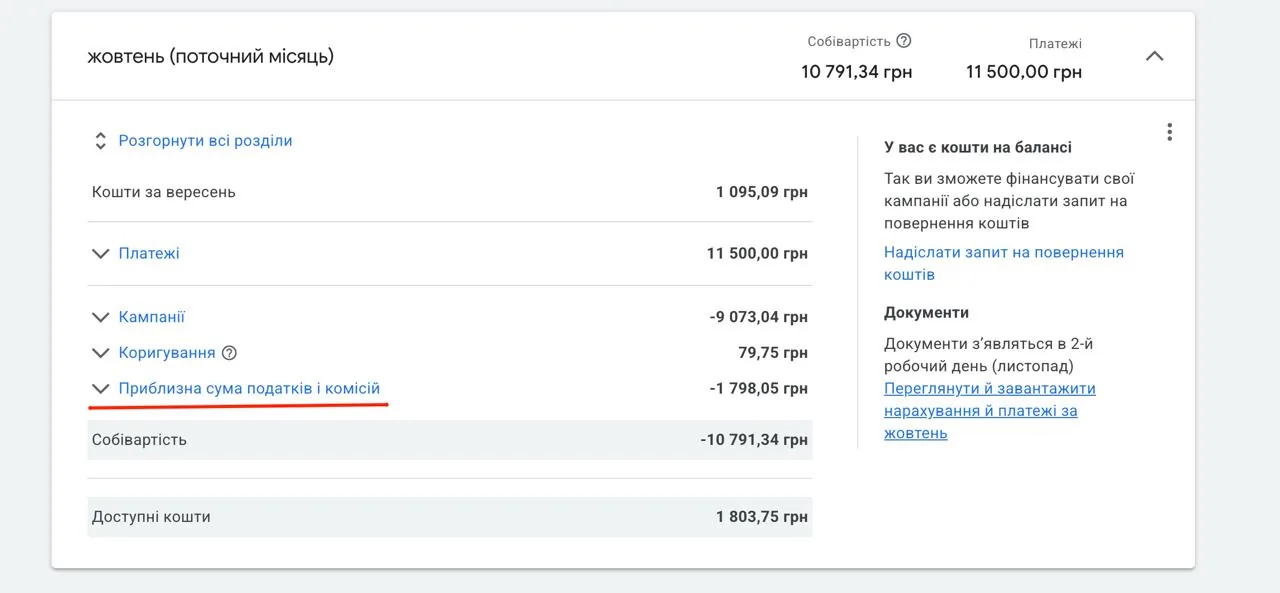Viewport: 1280px width, 593px height.
Task: Select the 79,75 грн adjustments amount
Action: (x=773, y=353)
